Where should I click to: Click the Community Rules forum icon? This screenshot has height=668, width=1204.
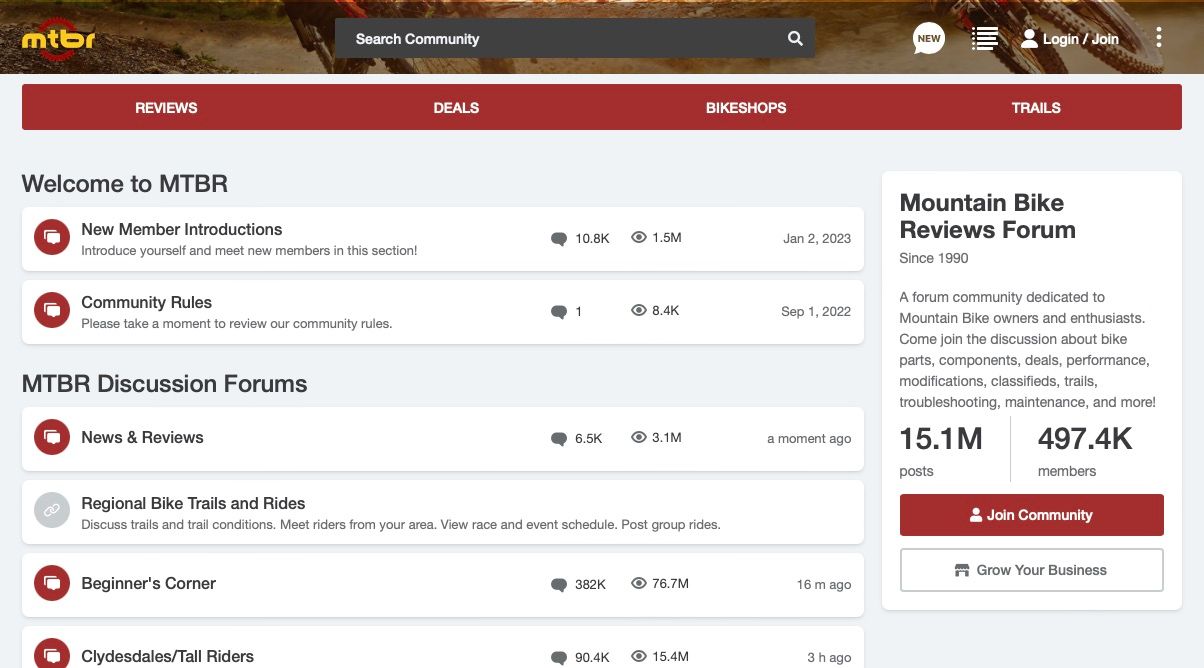coord(52,311)
